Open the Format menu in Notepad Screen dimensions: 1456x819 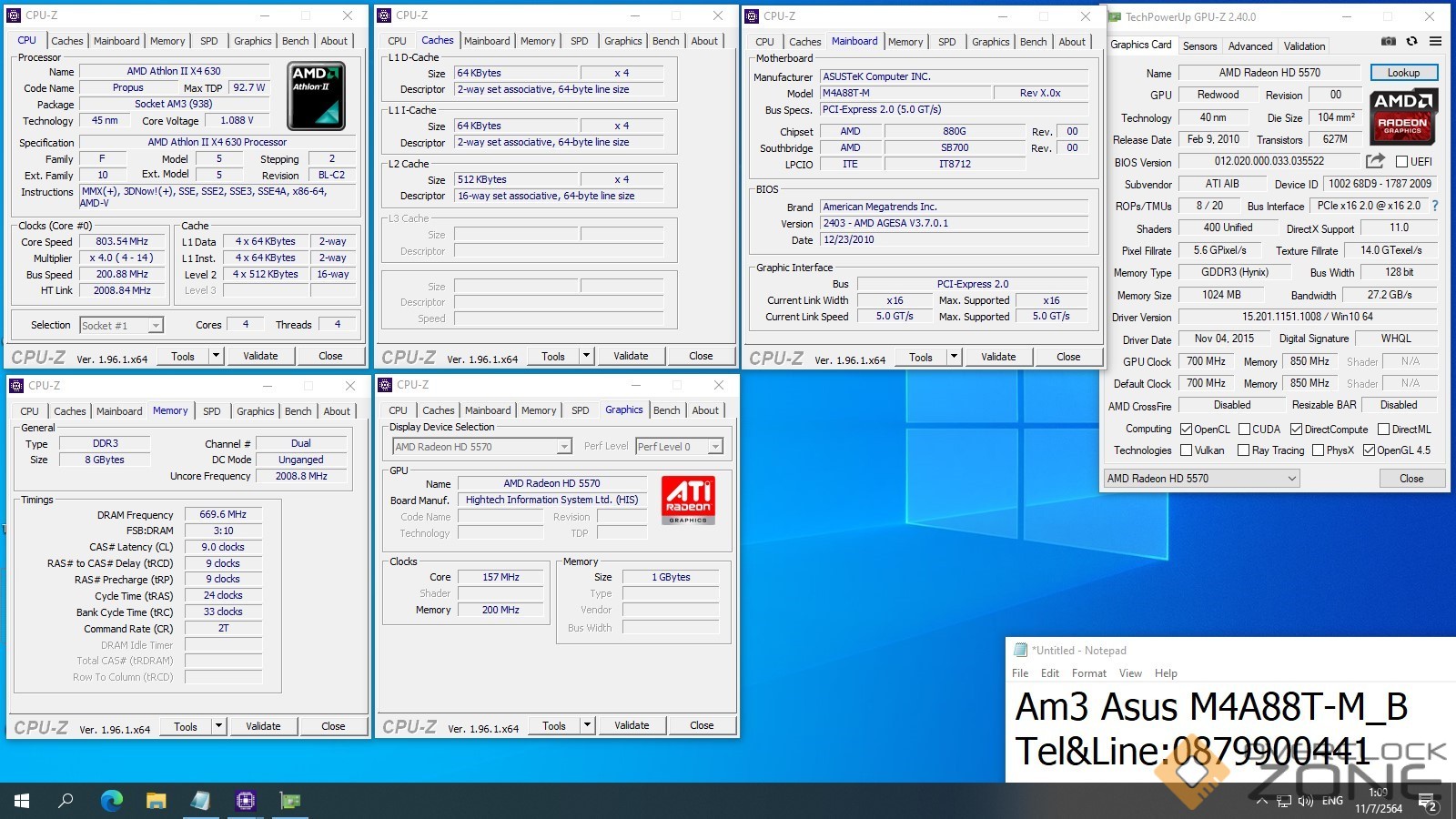pyautogui.click(x=1088, y=673)
